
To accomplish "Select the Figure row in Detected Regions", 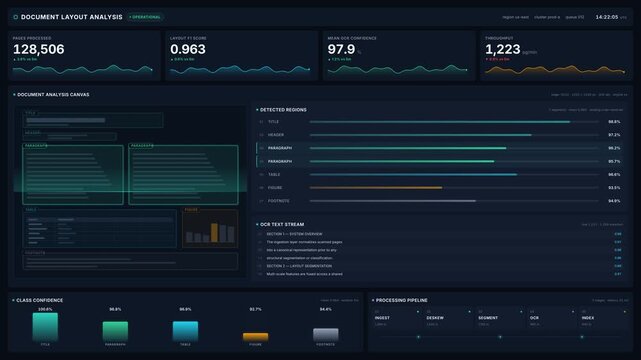I will point(440,188).
